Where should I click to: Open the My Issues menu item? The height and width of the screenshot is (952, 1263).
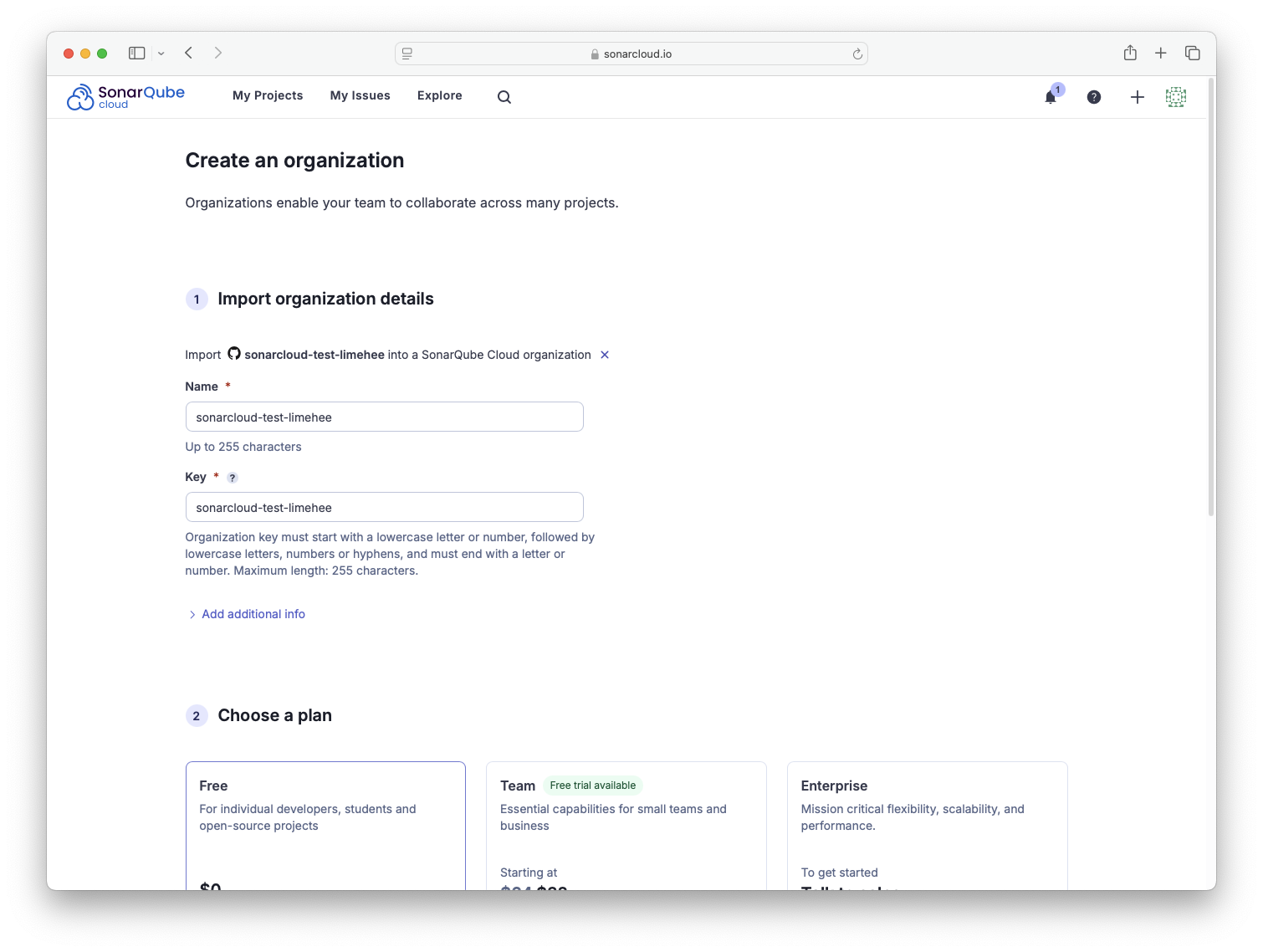tap(360, 95)
